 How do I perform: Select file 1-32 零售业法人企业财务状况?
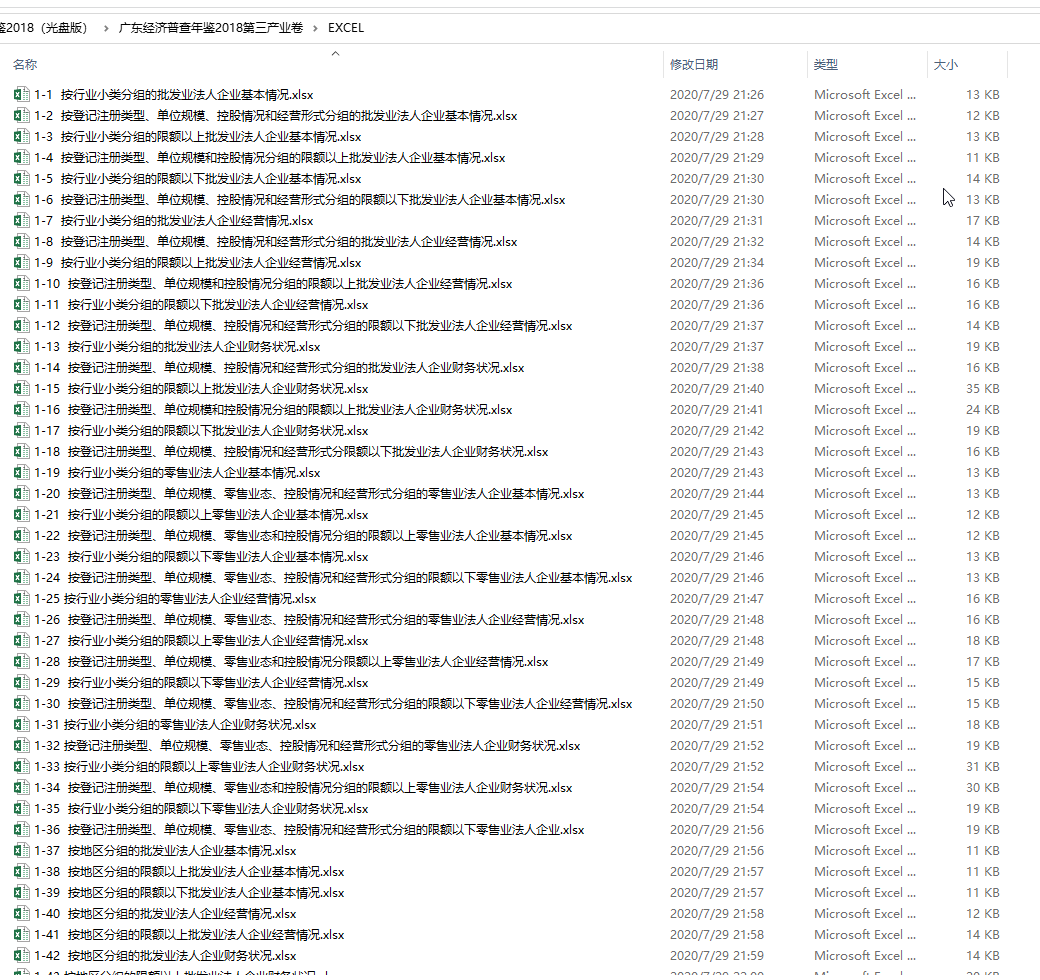pyautogui.click(x=307, y=745)
